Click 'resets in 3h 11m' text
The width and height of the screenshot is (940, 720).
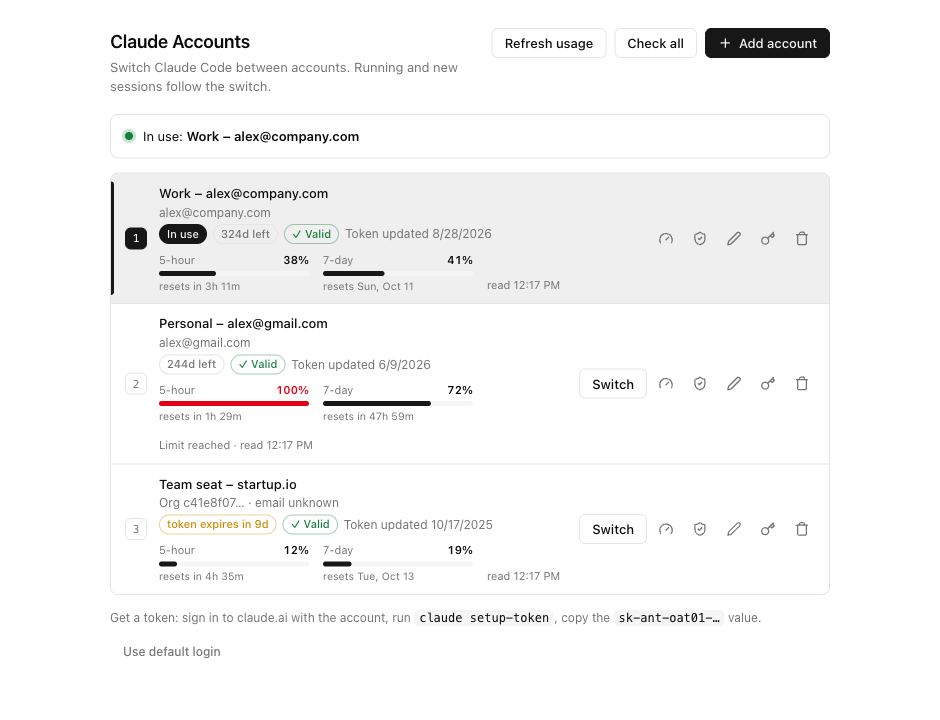[200, 287]
